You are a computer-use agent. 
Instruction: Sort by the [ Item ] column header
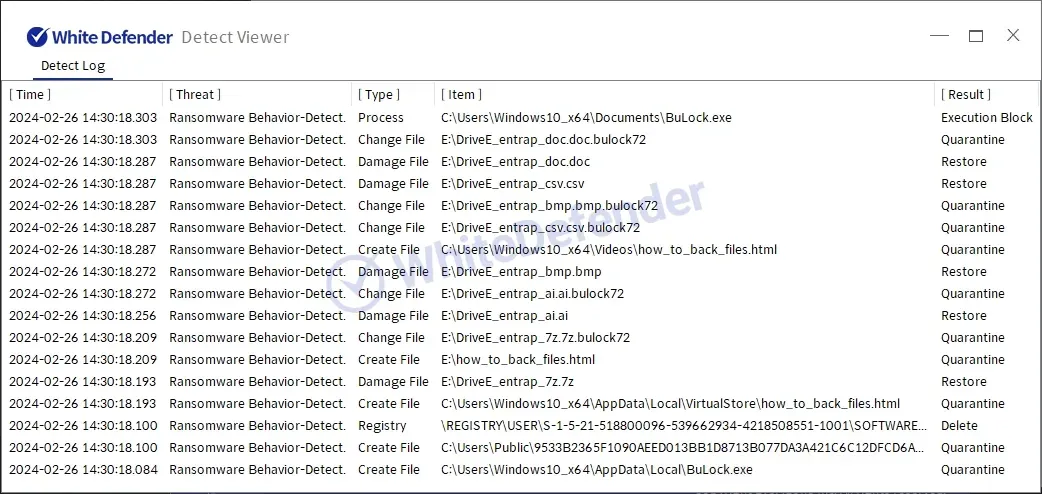(461, 94)
